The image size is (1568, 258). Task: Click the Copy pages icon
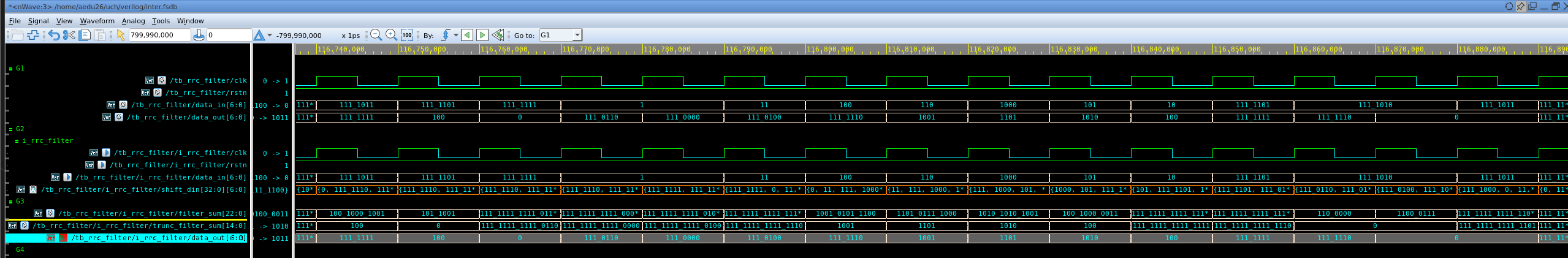85,35
